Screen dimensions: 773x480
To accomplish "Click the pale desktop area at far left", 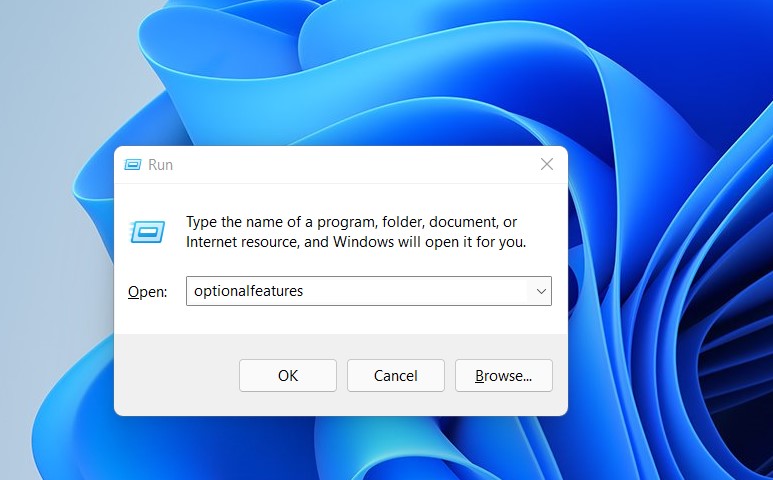I will [x=40, y=250].
